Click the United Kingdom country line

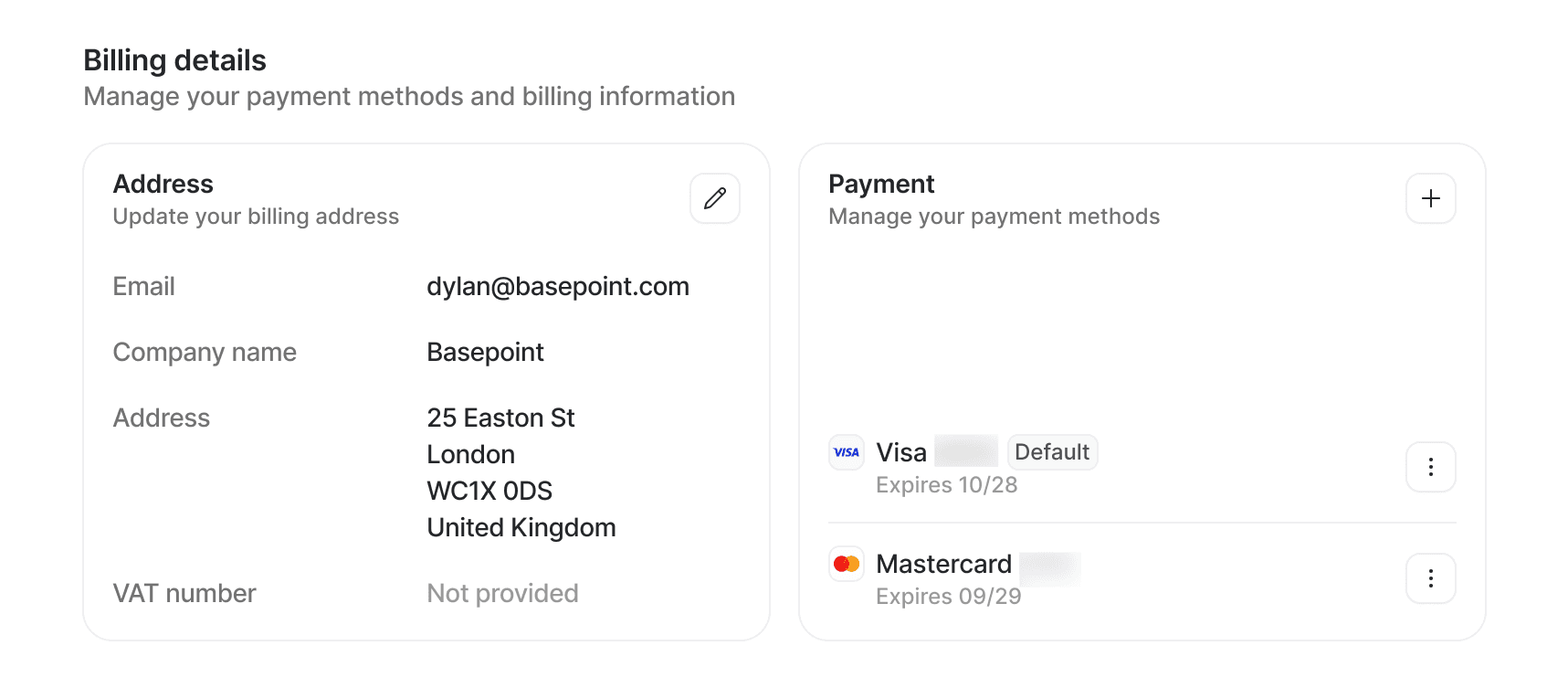[521, 528]
